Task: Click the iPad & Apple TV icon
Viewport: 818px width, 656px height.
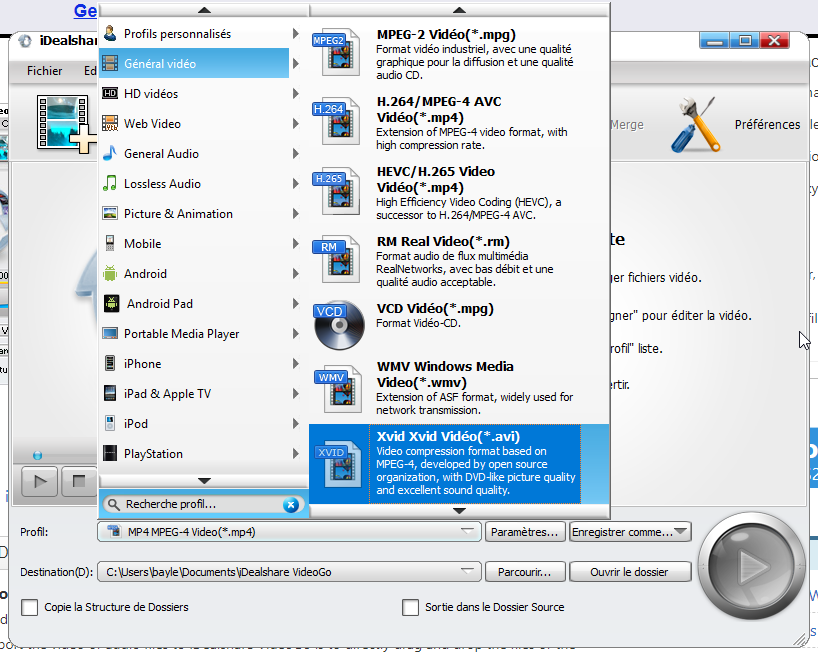Action: pyautogui.click(x=110, y=393)
